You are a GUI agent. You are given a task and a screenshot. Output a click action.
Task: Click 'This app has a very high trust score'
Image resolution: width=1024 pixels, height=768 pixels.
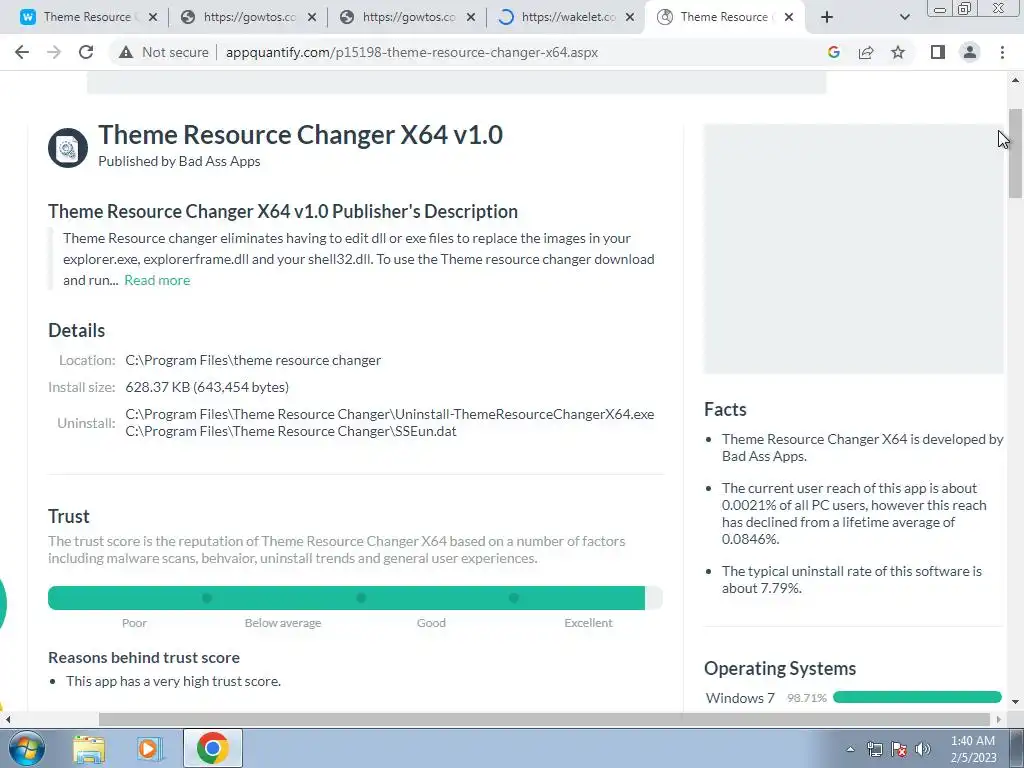[174, 681]
